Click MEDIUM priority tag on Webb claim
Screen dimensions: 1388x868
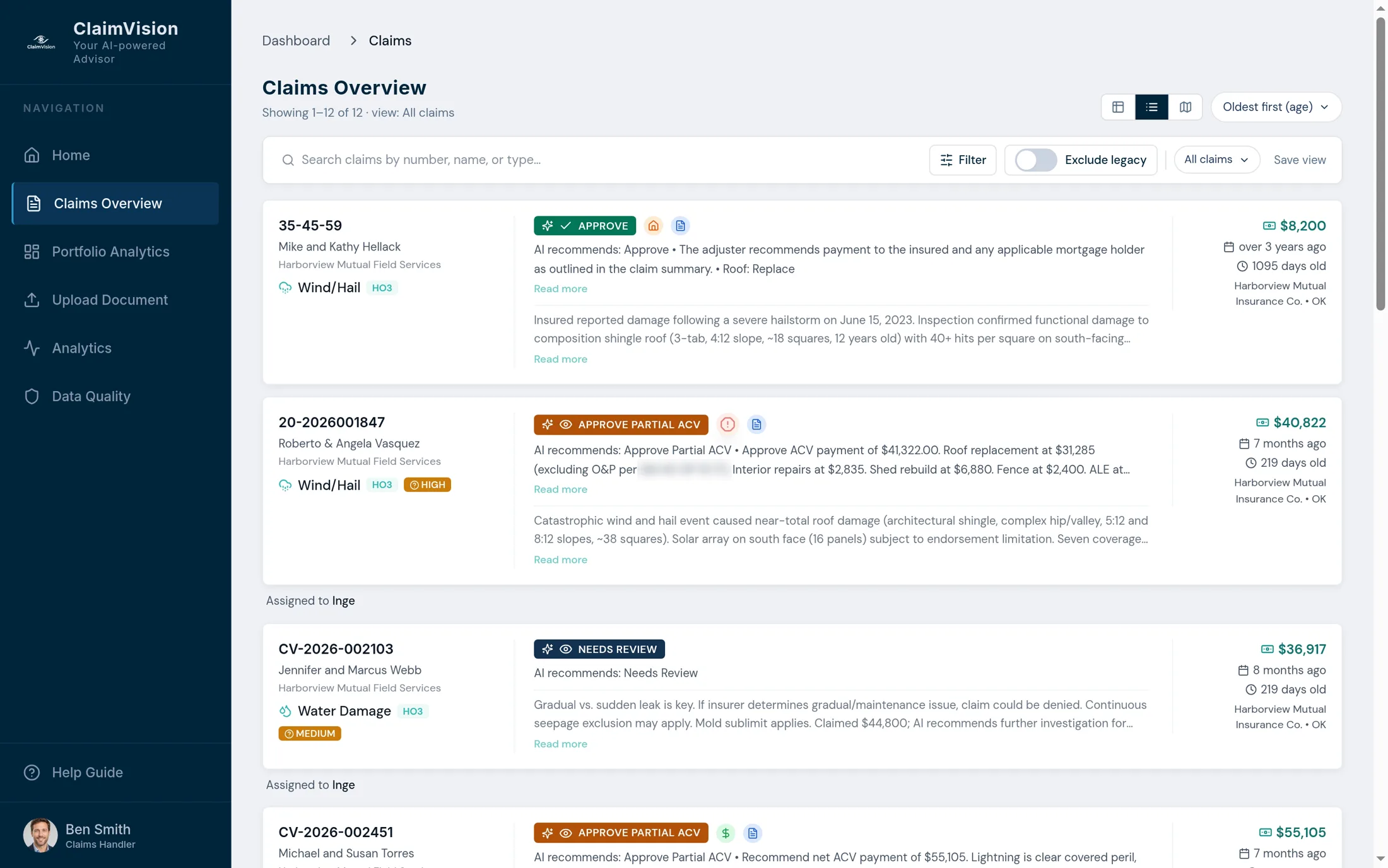(x=309, y=734)
